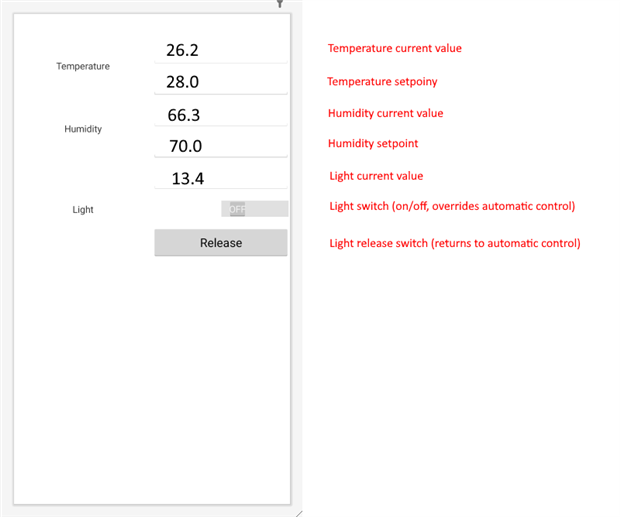Click the Temperature label

(x=83, y=66)
